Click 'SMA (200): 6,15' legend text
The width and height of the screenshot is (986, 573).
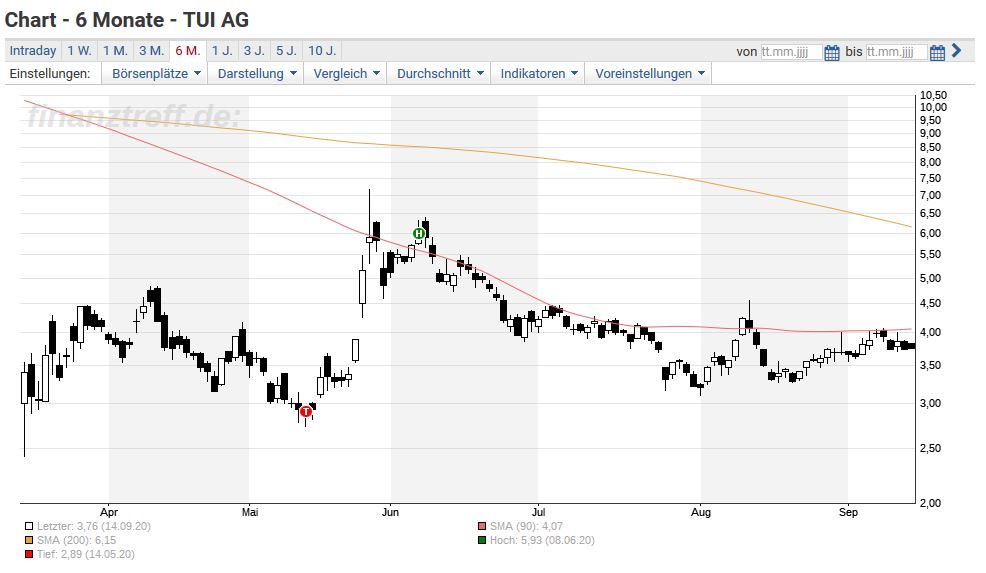(x=76, y=540)
